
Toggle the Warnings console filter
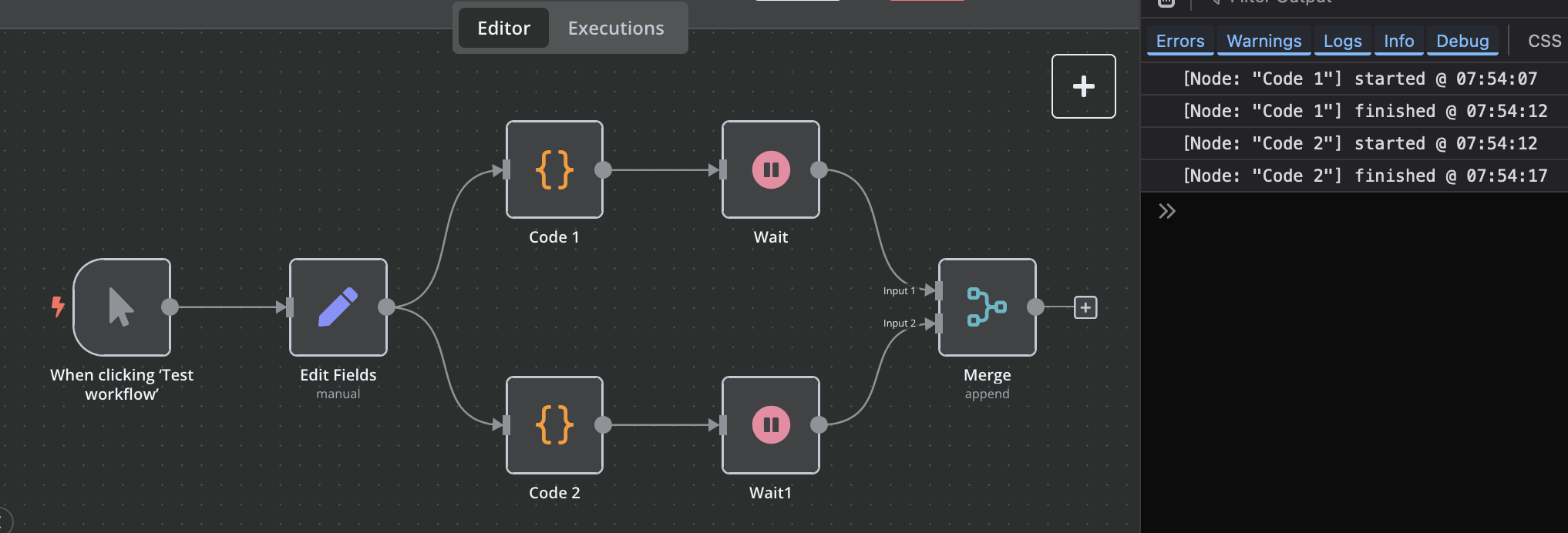click(1263, 41)
